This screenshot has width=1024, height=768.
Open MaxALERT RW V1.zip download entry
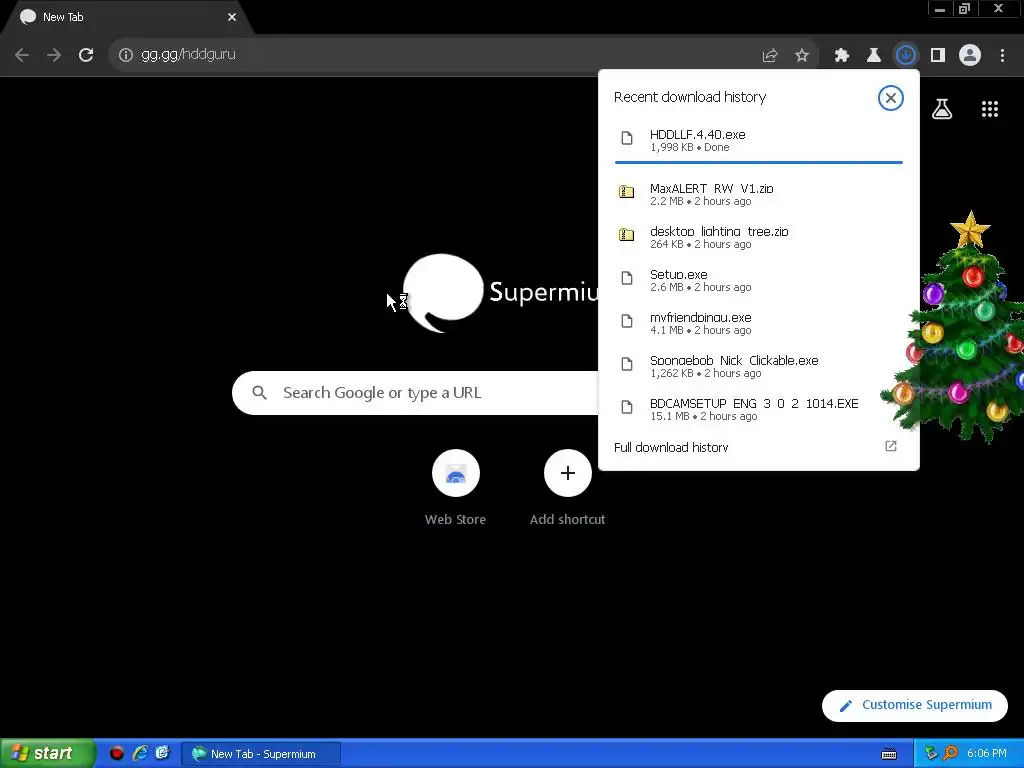(x=758, y=194)
